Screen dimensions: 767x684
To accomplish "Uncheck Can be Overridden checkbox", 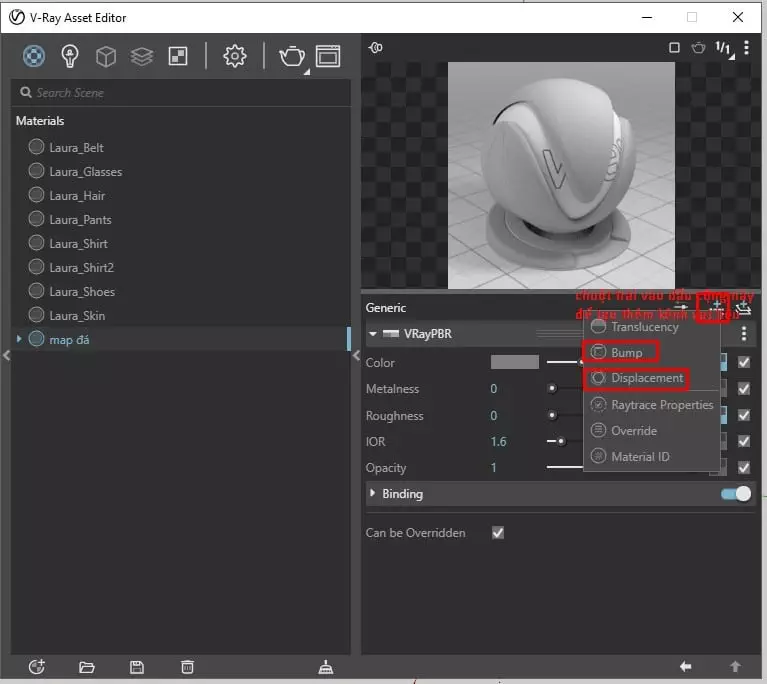I will [x=498, y=532].
